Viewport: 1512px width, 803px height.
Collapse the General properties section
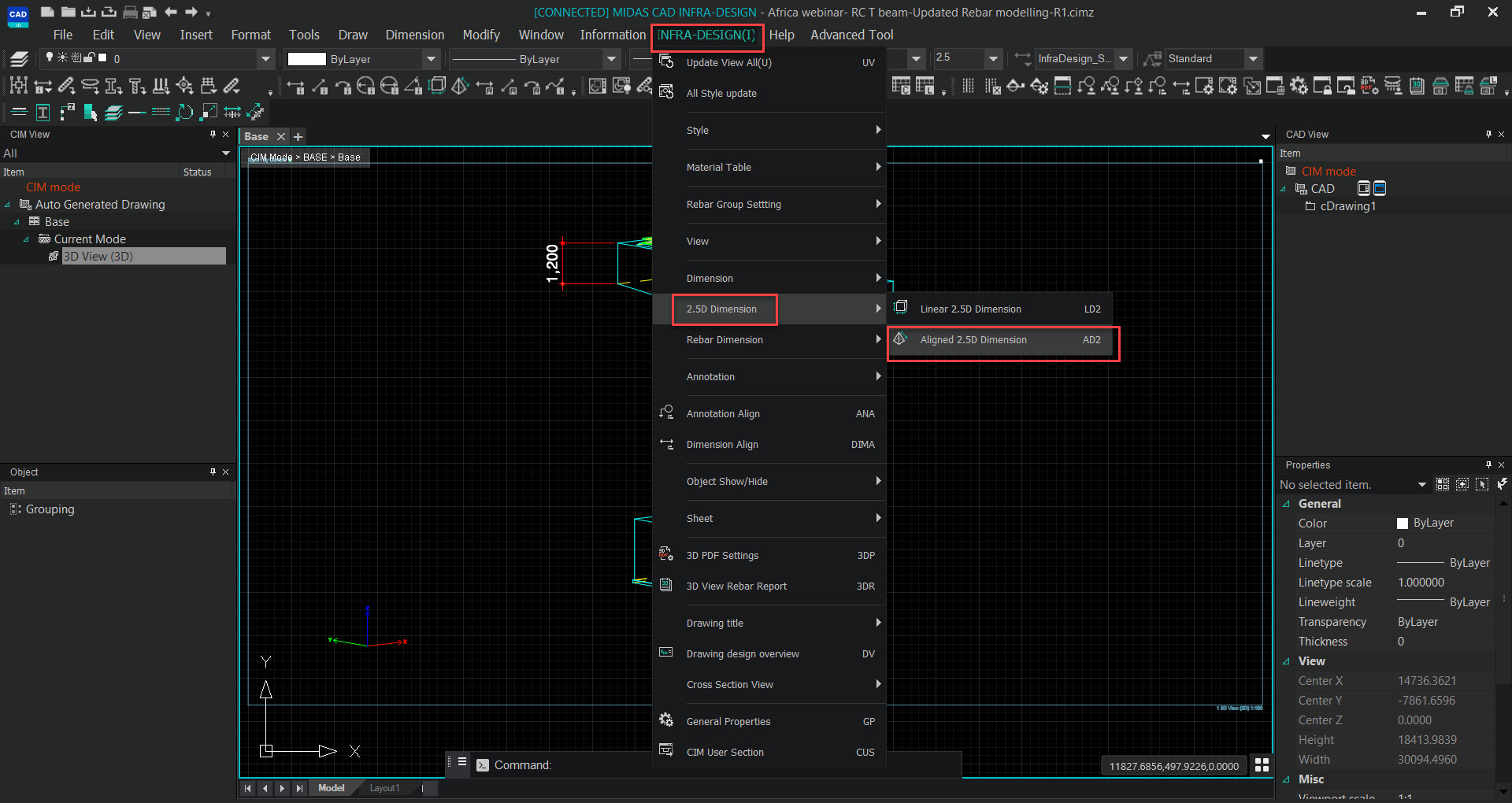(x=1287, y=504)
